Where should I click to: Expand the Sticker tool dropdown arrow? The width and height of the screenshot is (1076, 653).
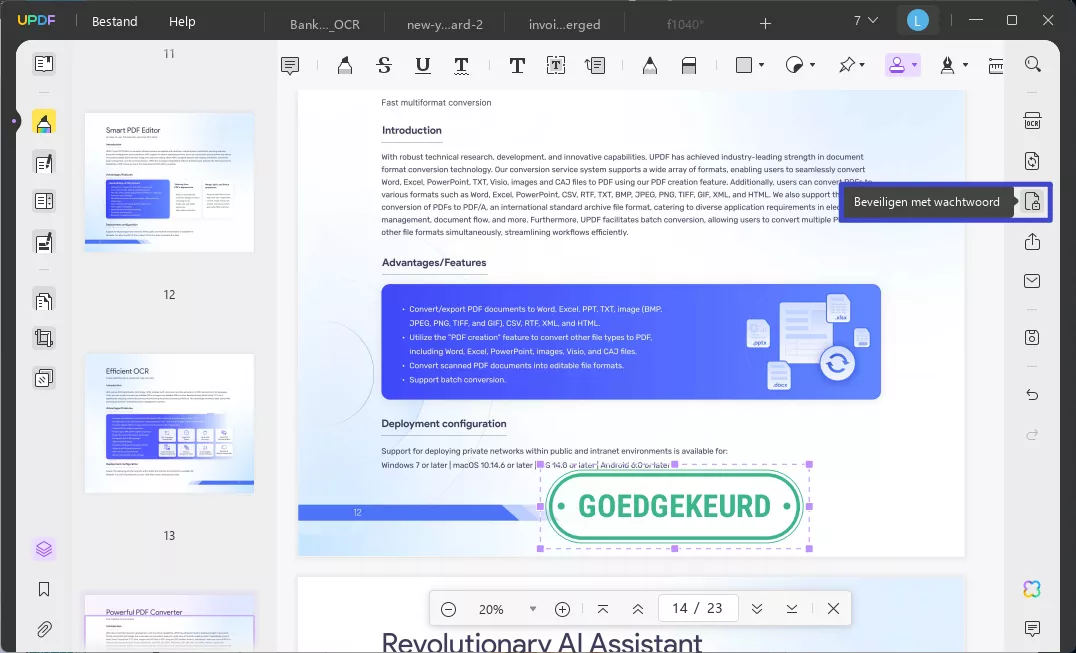(x=812, y=65)
